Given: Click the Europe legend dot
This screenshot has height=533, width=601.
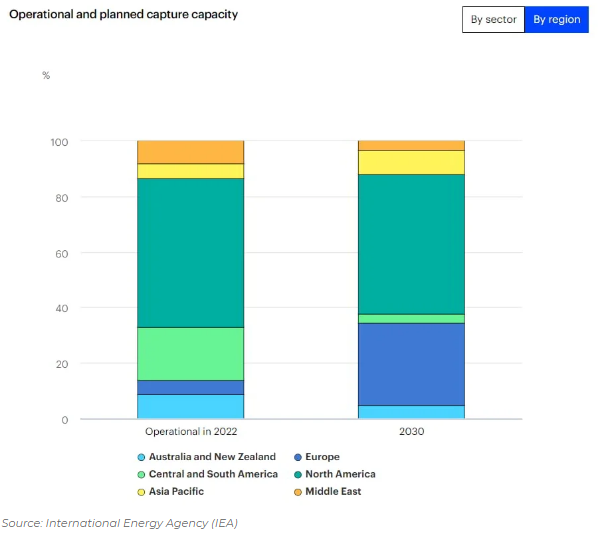Looking at the screenshot, I should (x=299, y=457).
